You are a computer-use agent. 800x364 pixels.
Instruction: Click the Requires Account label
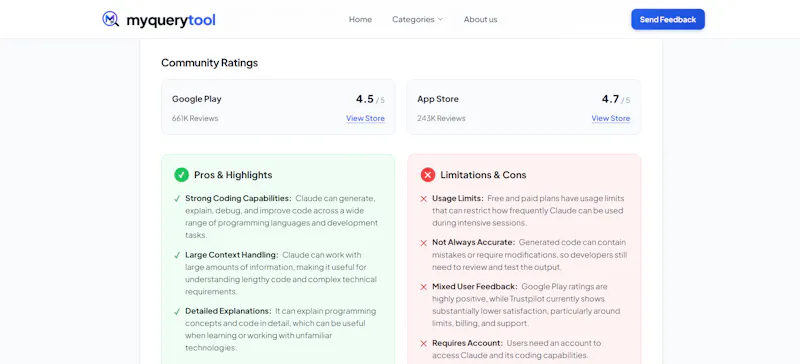[x=467, y=343]
